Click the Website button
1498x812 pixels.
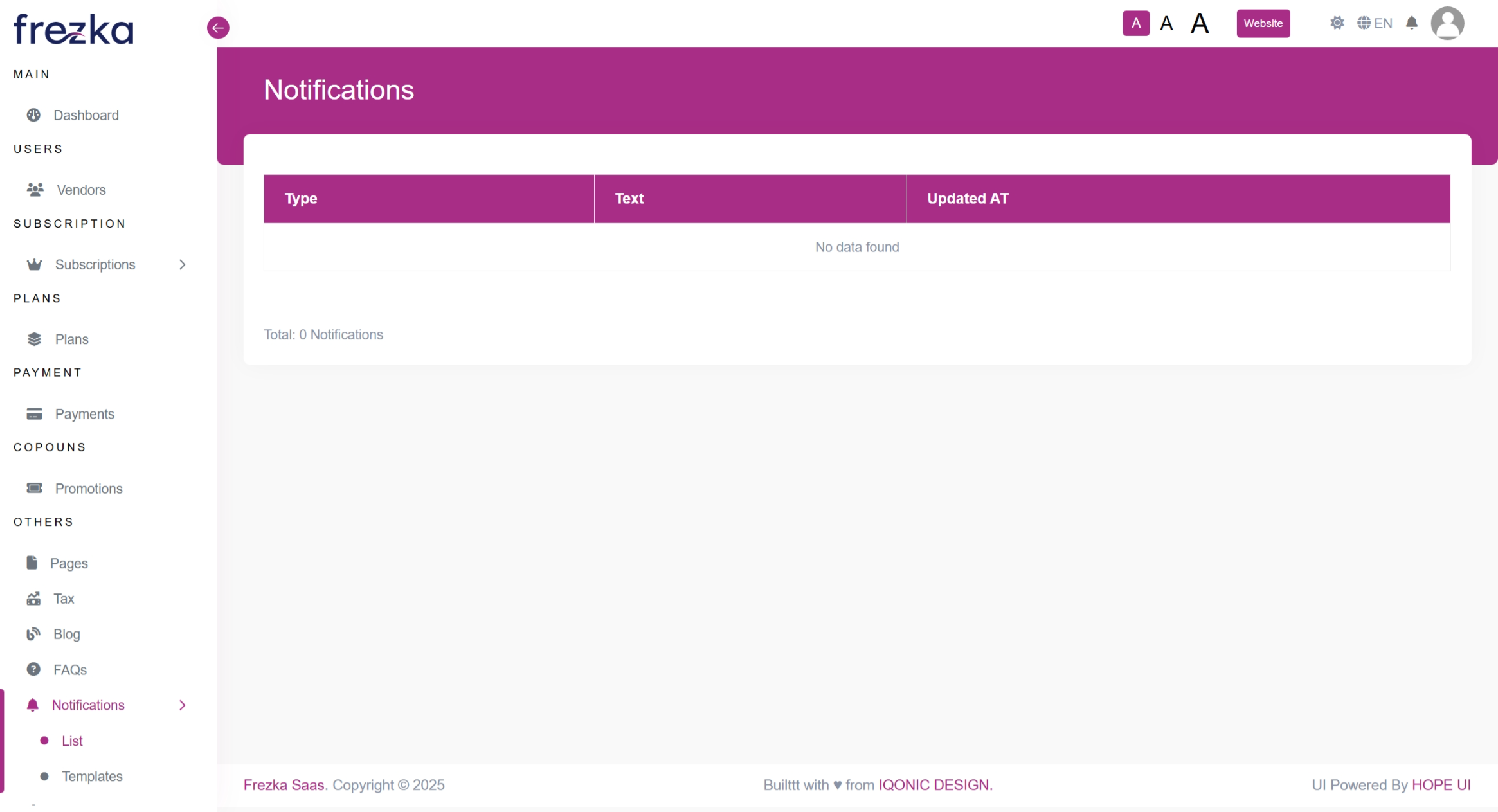(1263, 24)
